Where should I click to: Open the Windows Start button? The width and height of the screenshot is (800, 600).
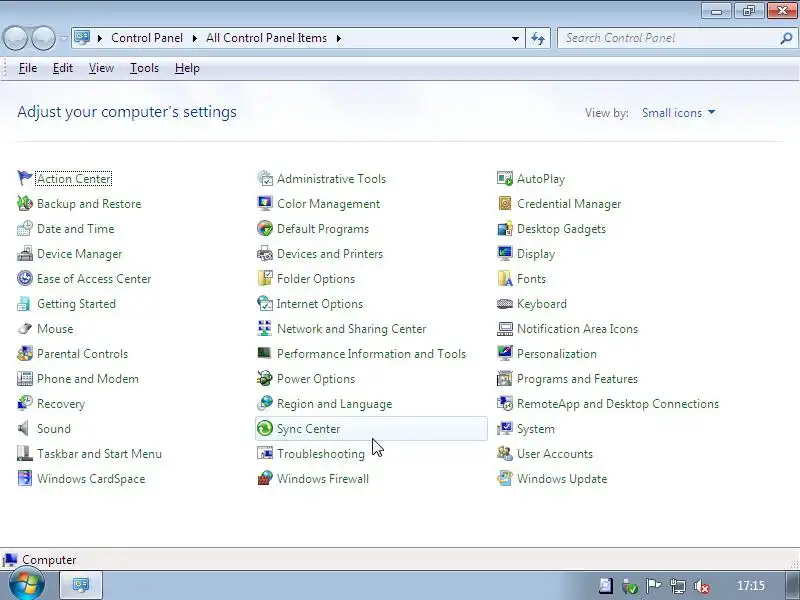click(x=27, y=585)
